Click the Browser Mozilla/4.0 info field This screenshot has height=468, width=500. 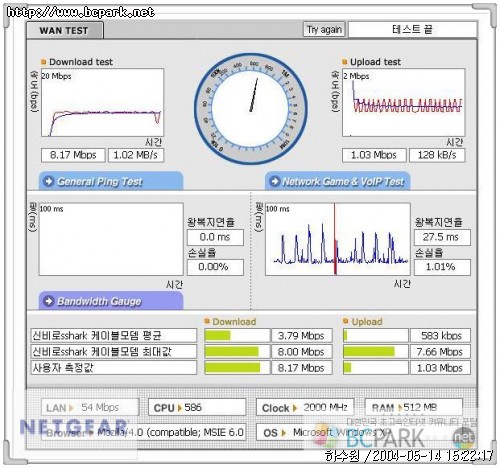pyautogui.click(x=144, y=432)
